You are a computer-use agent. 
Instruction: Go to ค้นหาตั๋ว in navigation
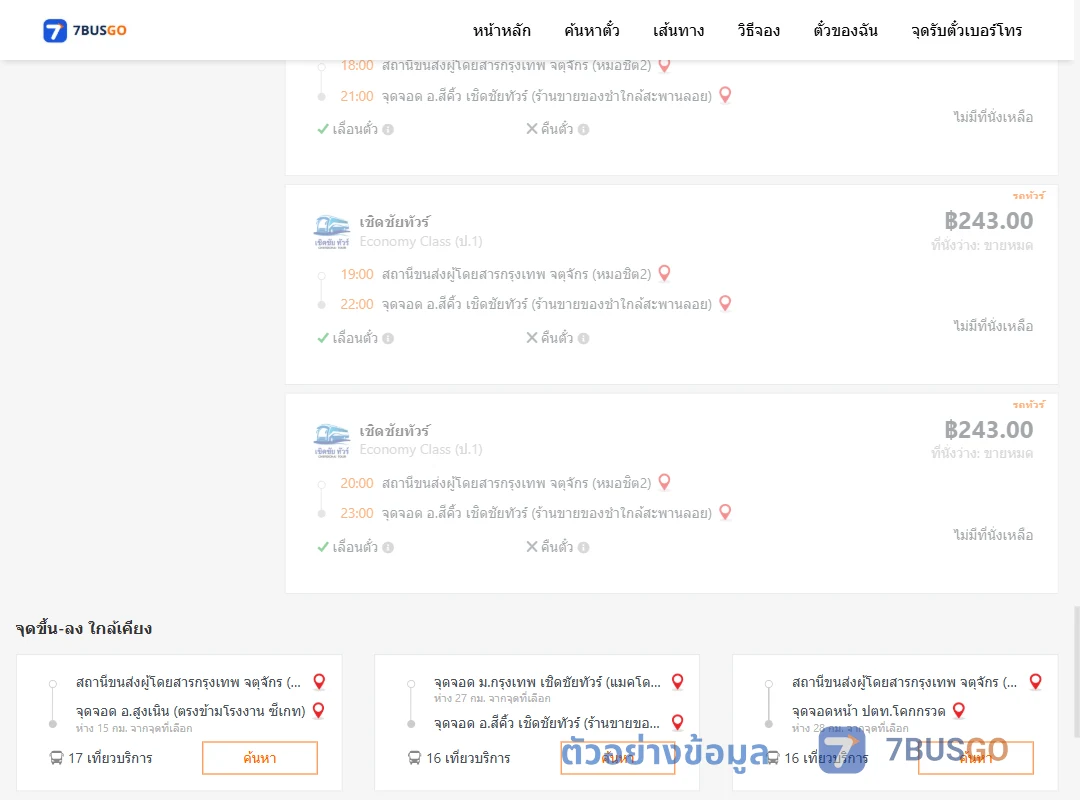pyautogui.click(x=592, y=30)
